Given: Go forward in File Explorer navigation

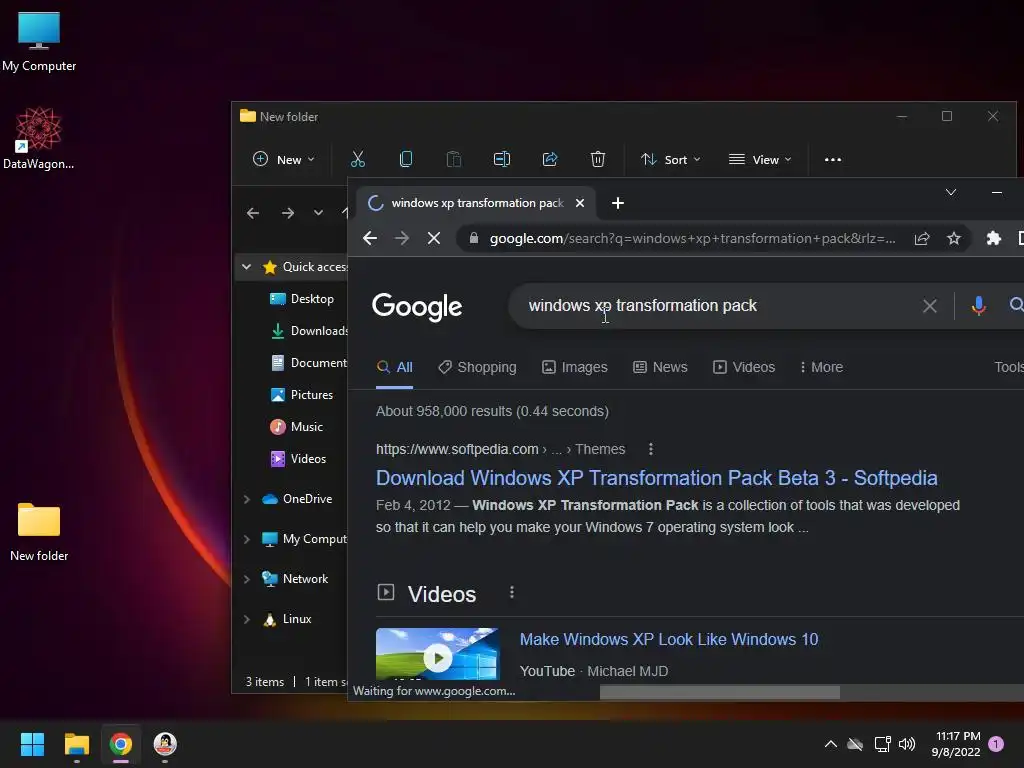Looking at the screenshot, I should click(x=287, y=213).
